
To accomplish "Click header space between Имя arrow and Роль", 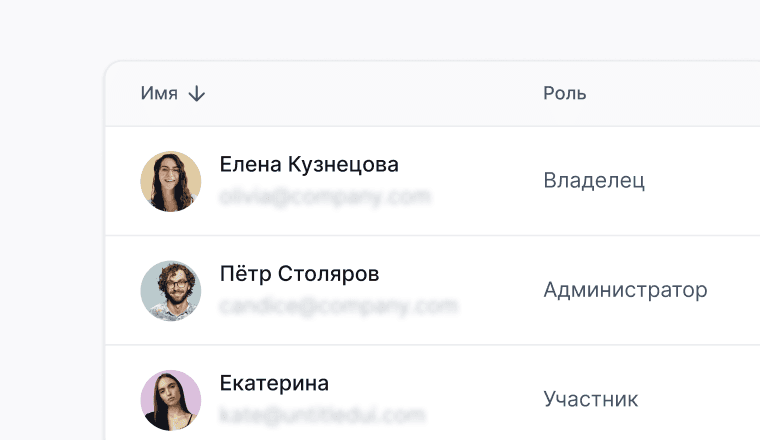I will pos(370,94).
